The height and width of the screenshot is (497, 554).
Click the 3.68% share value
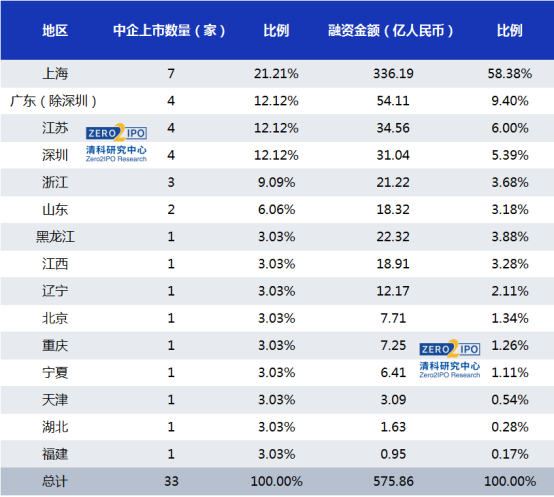pos(510,183)
